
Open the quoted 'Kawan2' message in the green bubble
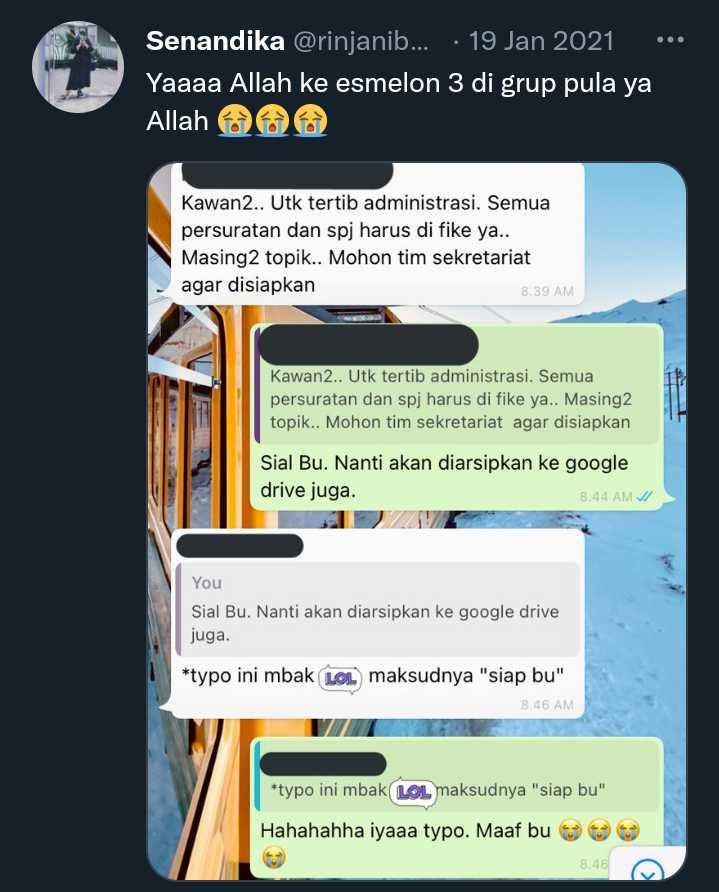pyautogui.click(x=456, y=386)
